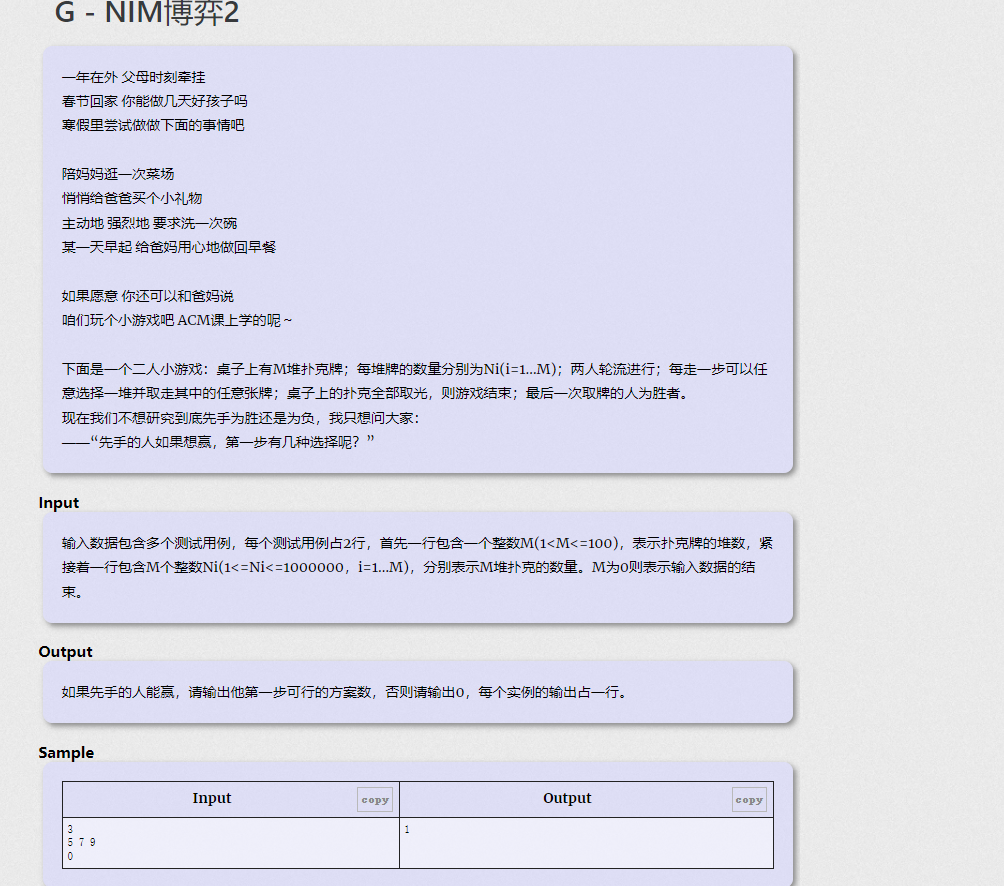This screenshot has width=1004, height=886.
Task: Click the sample input line "5 7 9"
Action: point(81,842)
